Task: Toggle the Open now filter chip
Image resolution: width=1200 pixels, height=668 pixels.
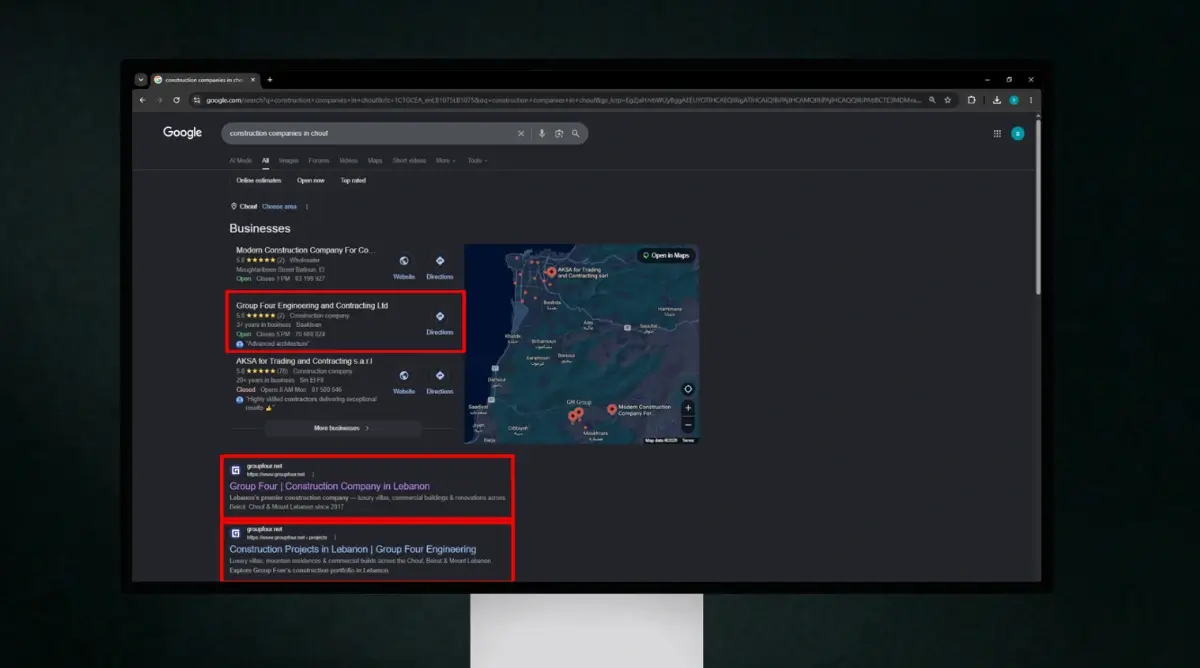Action: coord(311,181)
